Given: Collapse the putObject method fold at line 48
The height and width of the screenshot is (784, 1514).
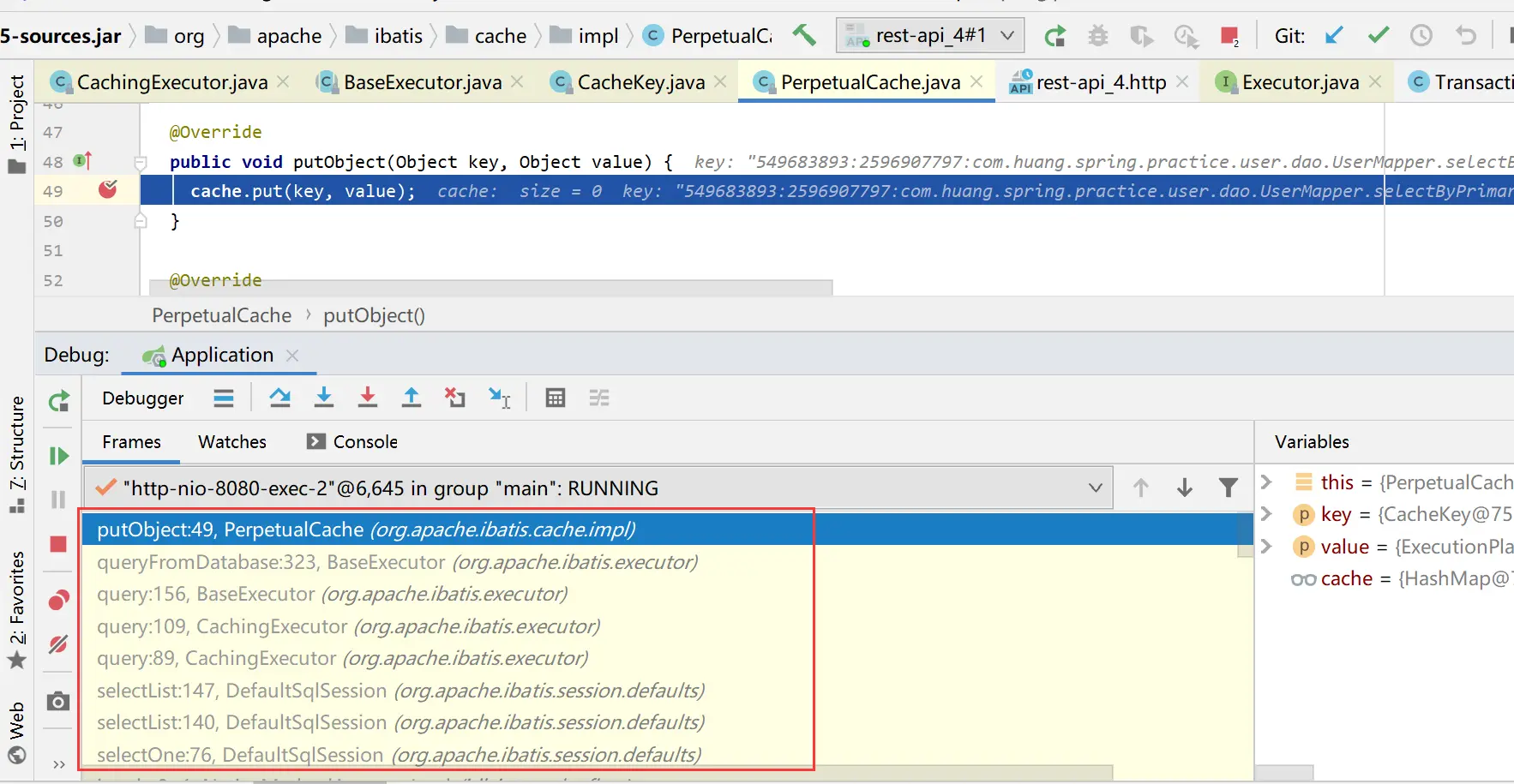Looking at the screenshot, I should [141, 162].
